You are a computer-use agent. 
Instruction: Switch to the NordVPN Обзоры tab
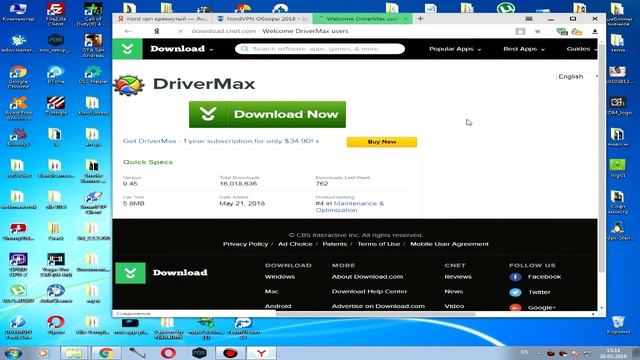point(262,19)
